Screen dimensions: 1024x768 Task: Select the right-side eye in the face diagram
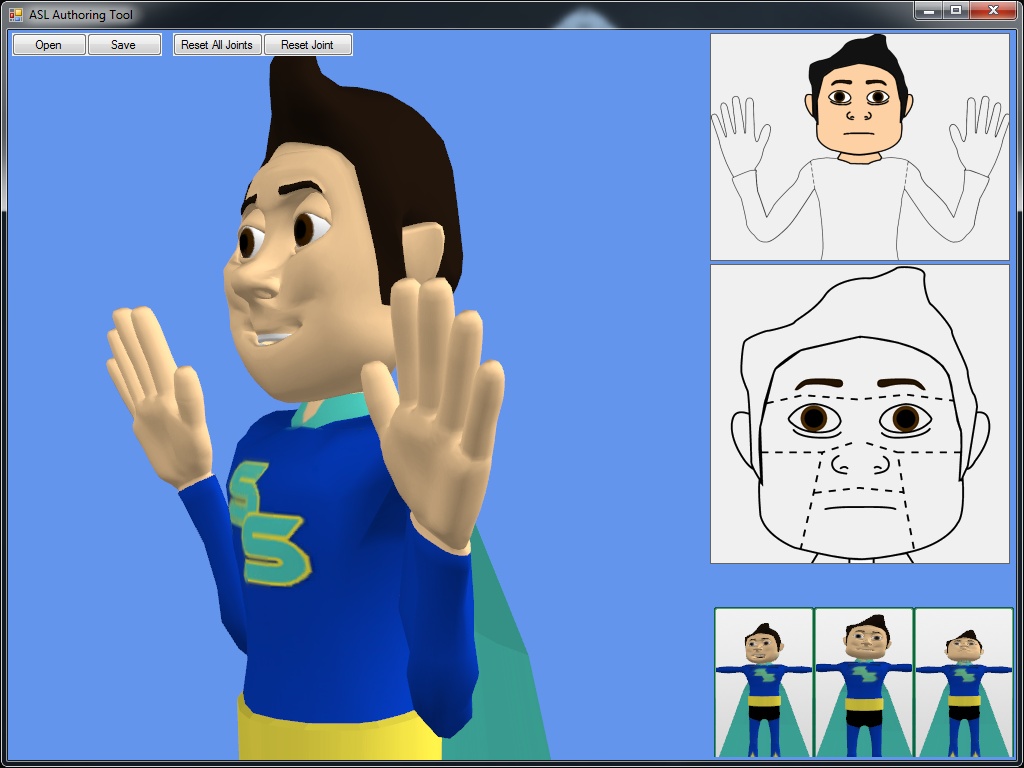[x=905, y=418]
